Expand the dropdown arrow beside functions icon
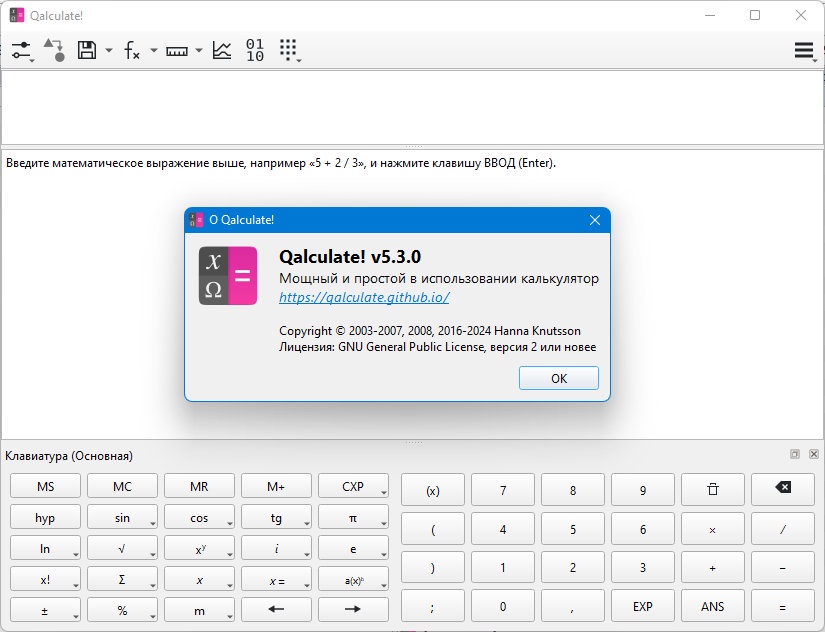Screen dimensions: 825x632 (x=154, y=51)
